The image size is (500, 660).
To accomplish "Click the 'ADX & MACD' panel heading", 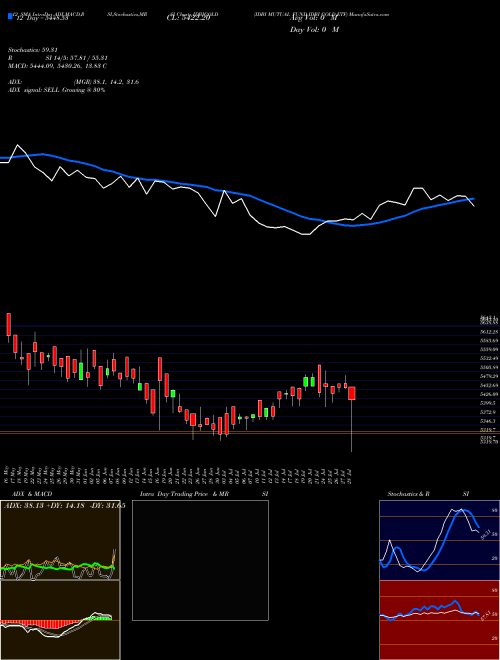I will click(32, 494).
